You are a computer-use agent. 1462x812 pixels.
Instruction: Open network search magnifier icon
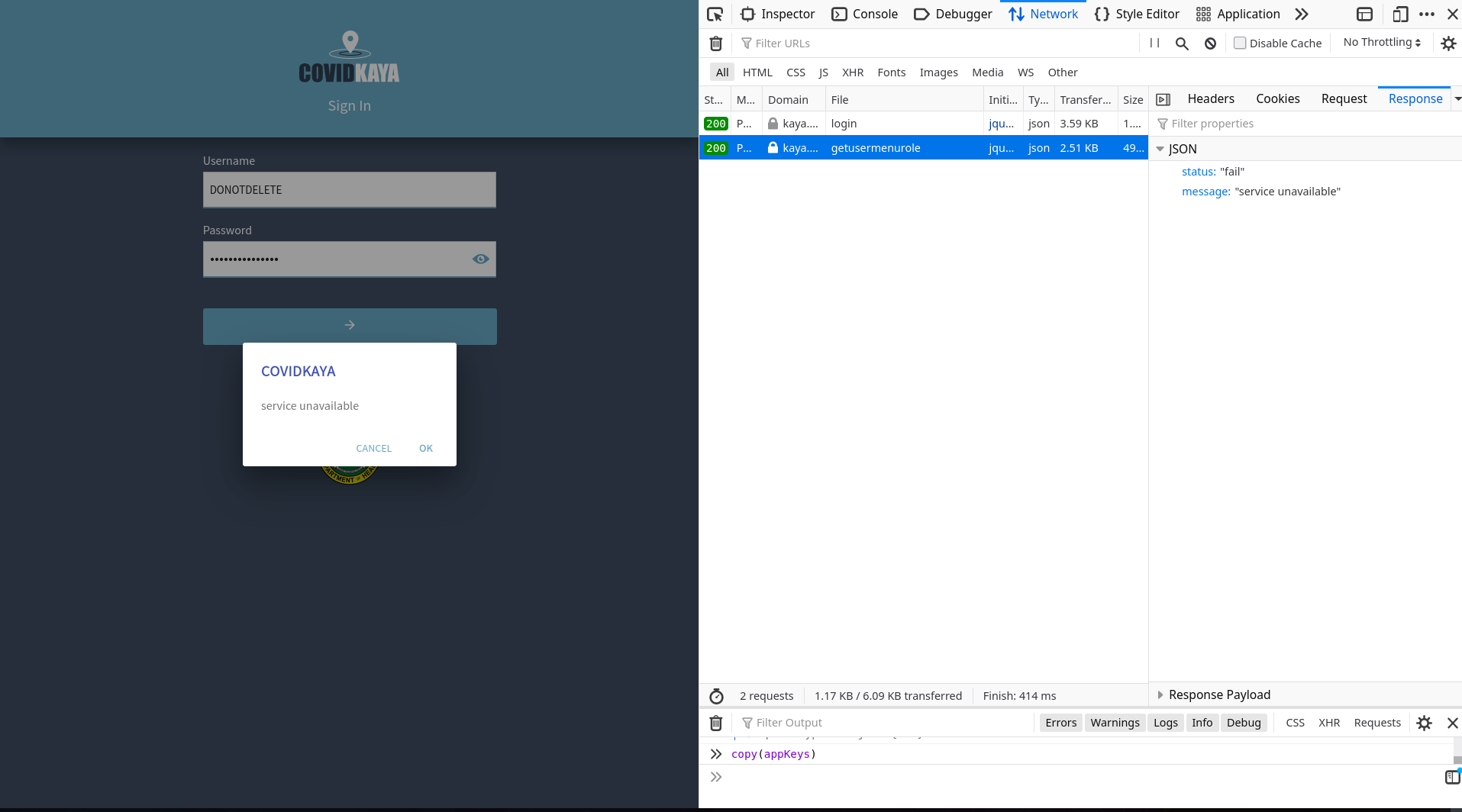click(1182, 43)
